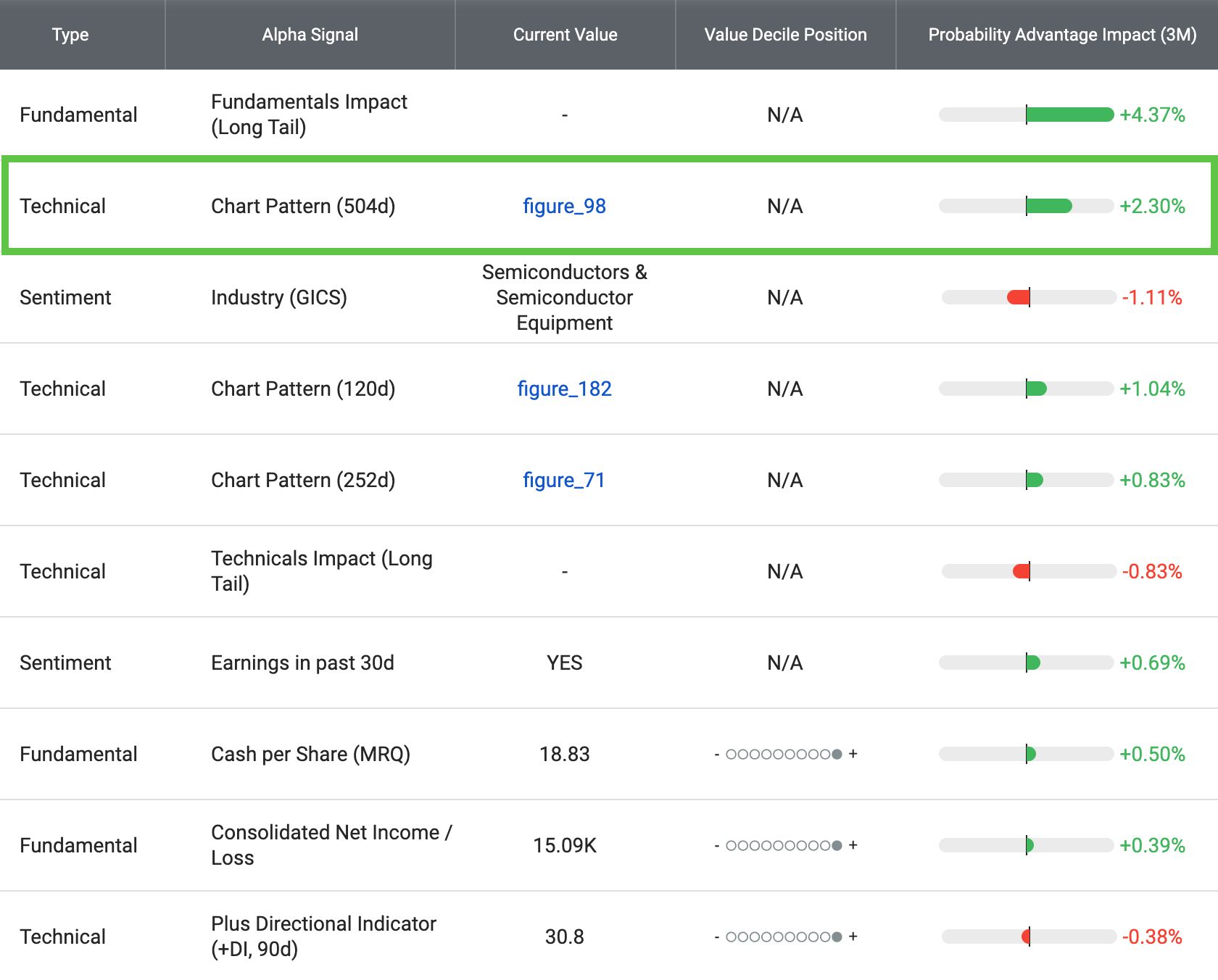Select the Cash per Share (MRQ) signal
This screenshot has width=1218, height=980.
coord(310,755)
